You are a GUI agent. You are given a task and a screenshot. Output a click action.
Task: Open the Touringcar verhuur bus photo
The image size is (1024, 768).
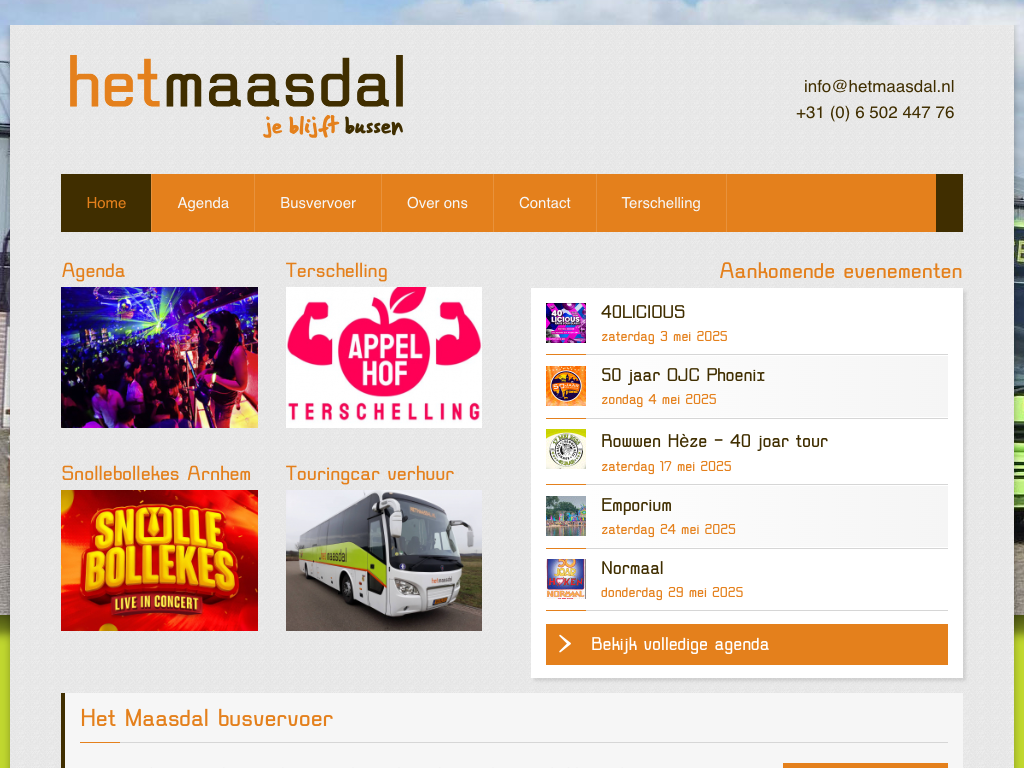point(384,560)
